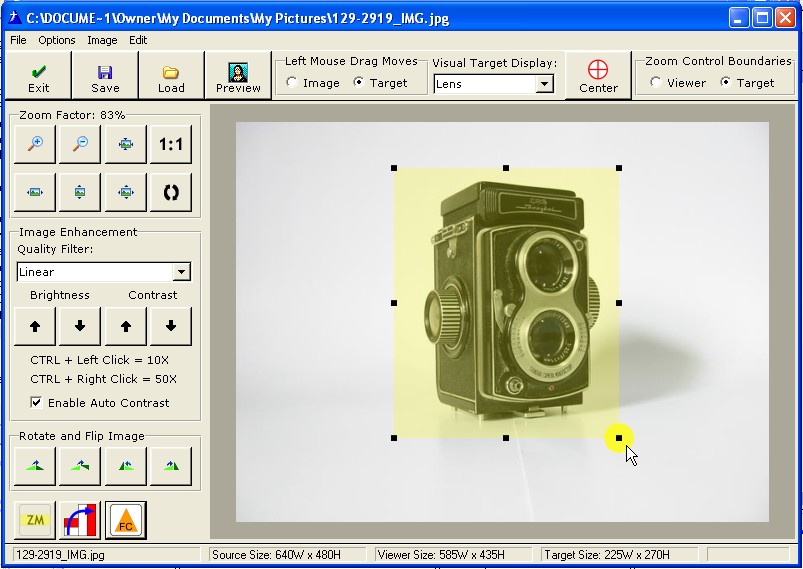Image resolution: width=803 pixels, height=569 pixels.
Task: Click the right-middle handle of the yellow selection
Action: 619,303
